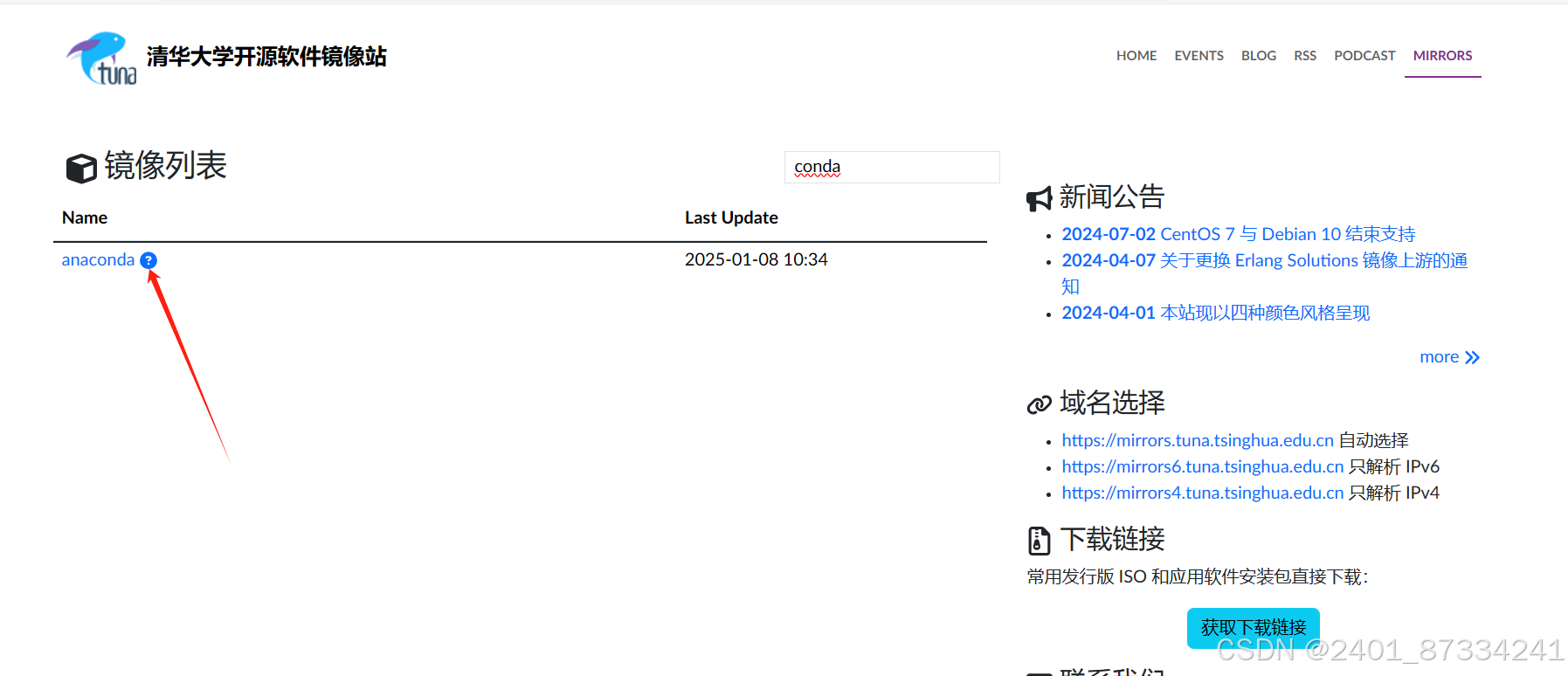Click the 镜像列表 heading
Image resolution: width=1568 pixels, height=676 pixels.
[165, 166]
